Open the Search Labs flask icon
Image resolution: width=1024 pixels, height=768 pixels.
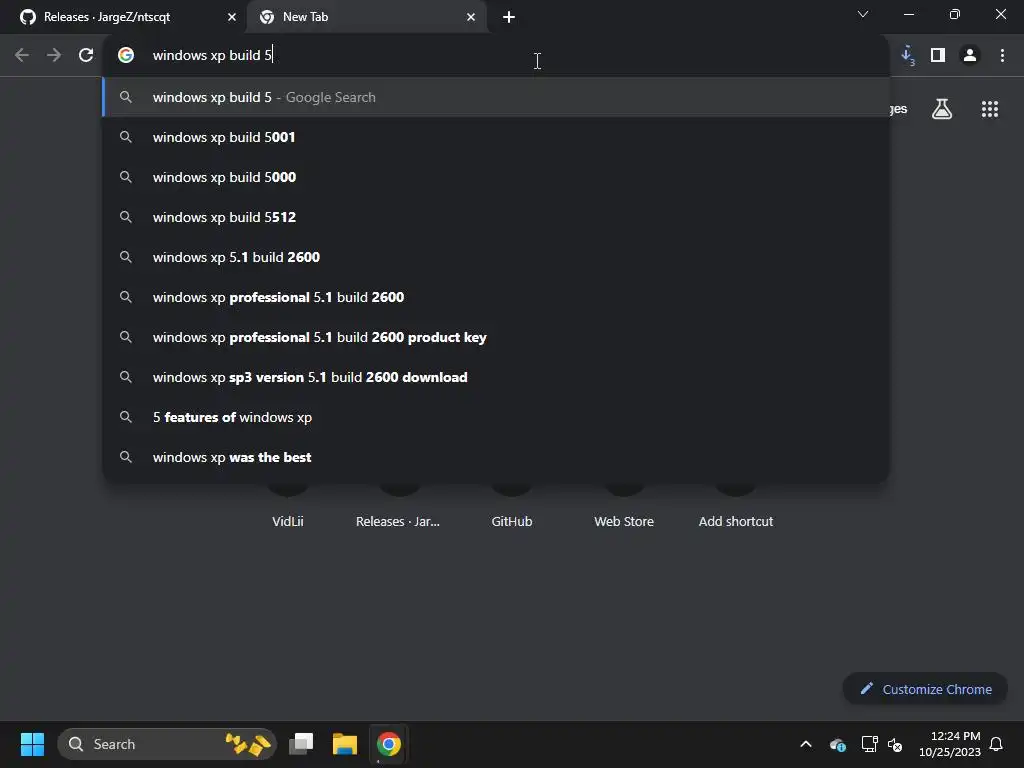click(x=942, y=109)
